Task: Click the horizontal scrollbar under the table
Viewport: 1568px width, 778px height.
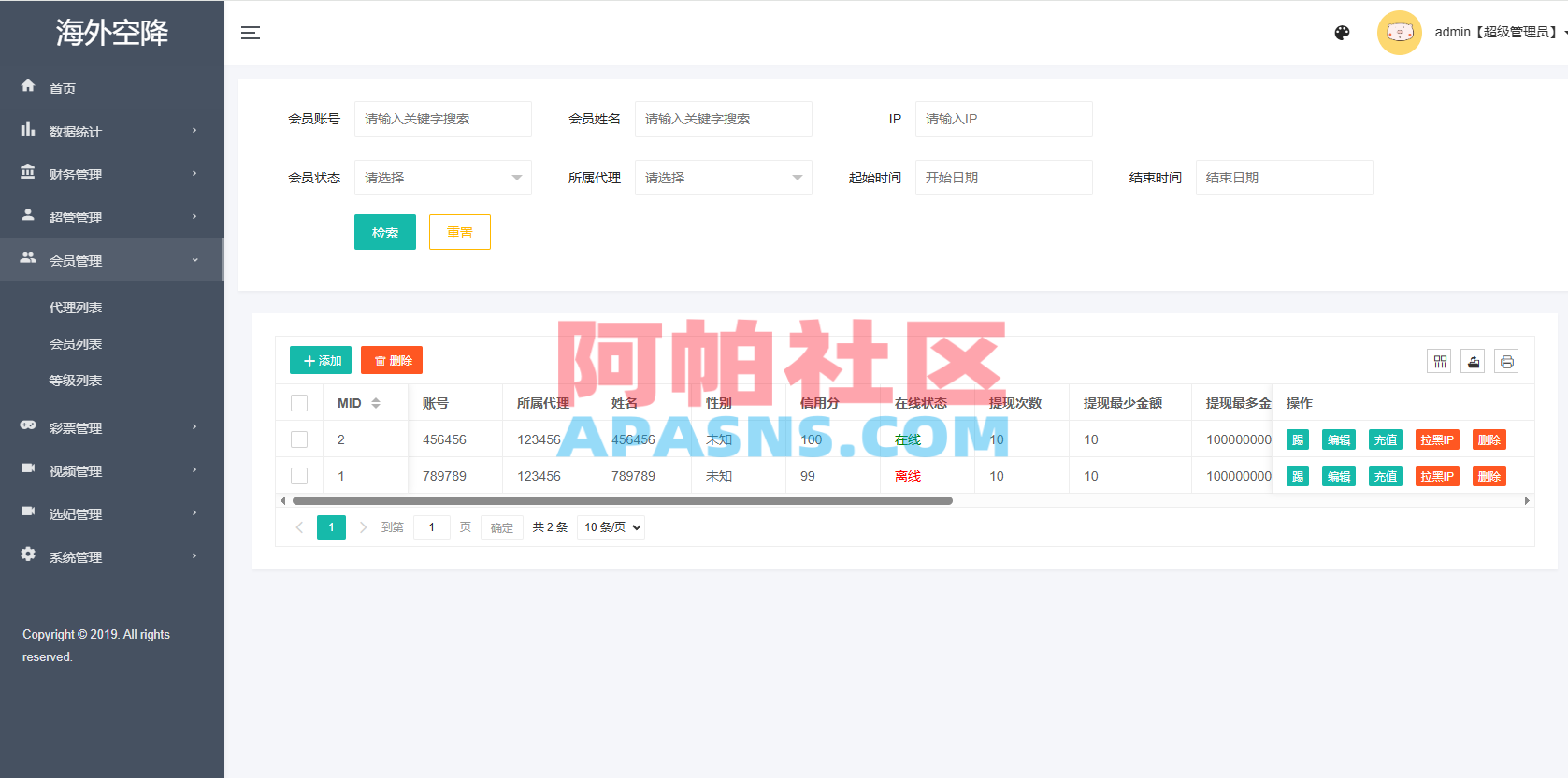Action: (623, 501)
